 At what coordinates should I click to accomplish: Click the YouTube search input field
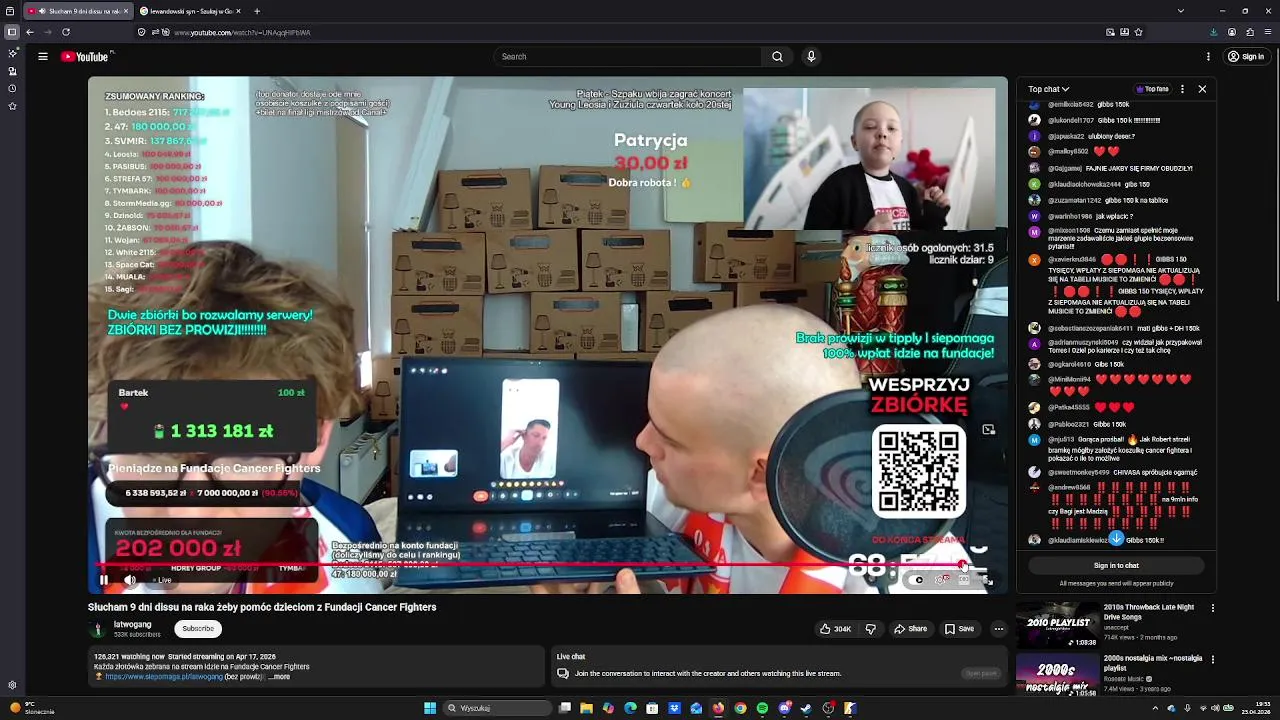(628, 57)
